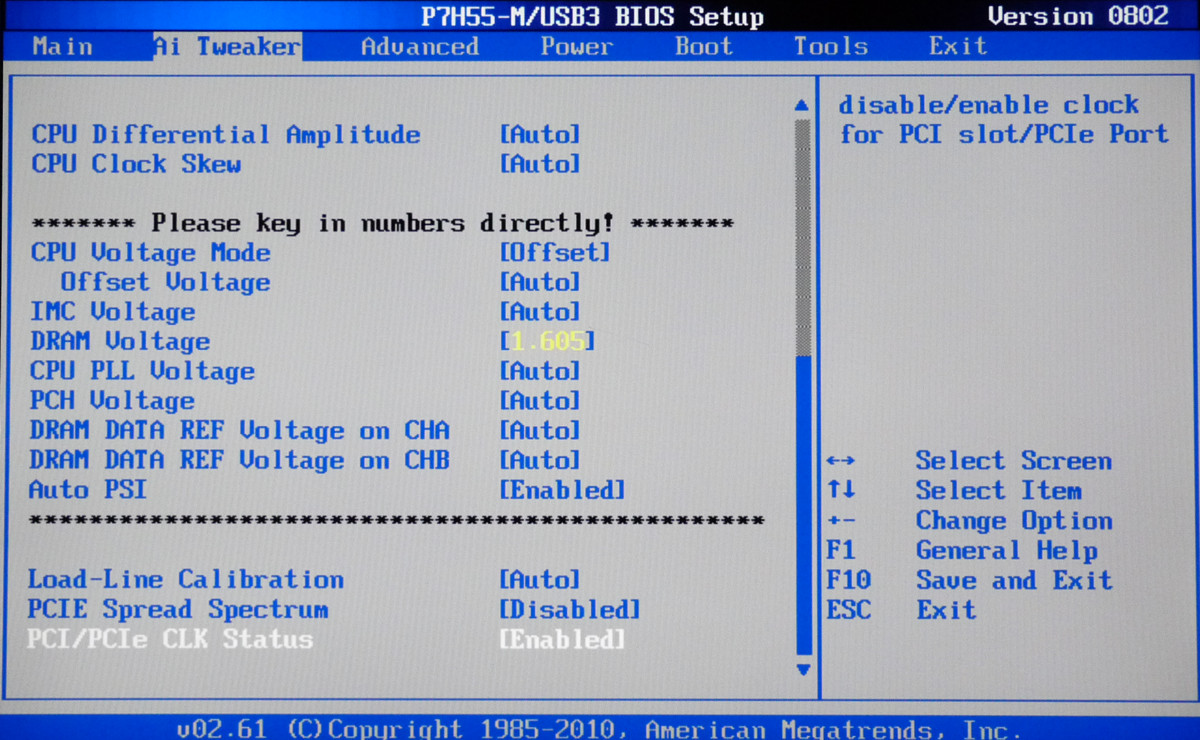Change the CPU PLL Voltage value

tap(540, 371)
